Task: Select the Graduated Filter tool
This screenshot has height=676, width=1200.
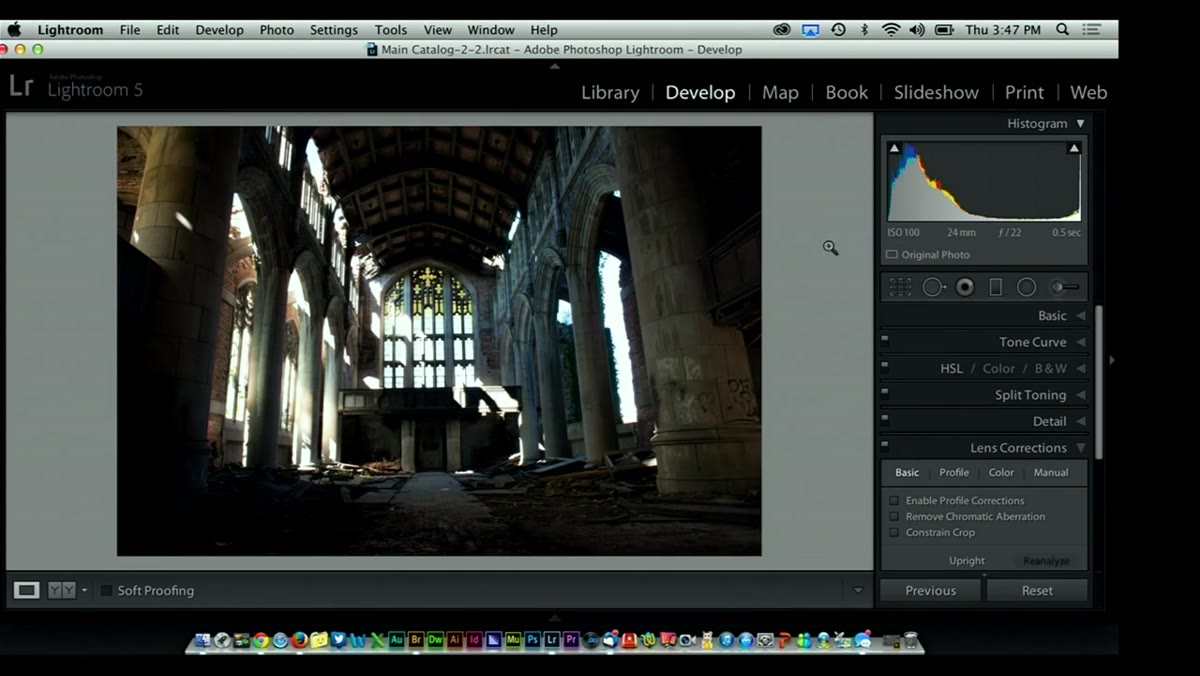Action: click(996, 287)
